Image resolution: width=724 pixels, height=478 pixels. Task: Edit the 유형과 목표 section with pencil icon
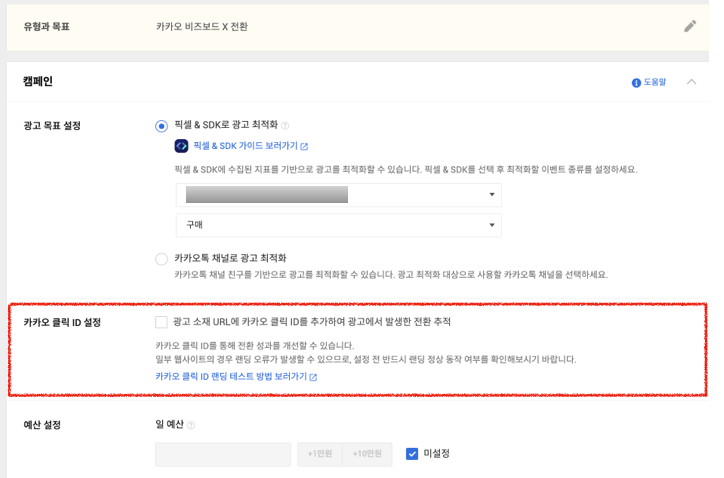click(690, 26)
